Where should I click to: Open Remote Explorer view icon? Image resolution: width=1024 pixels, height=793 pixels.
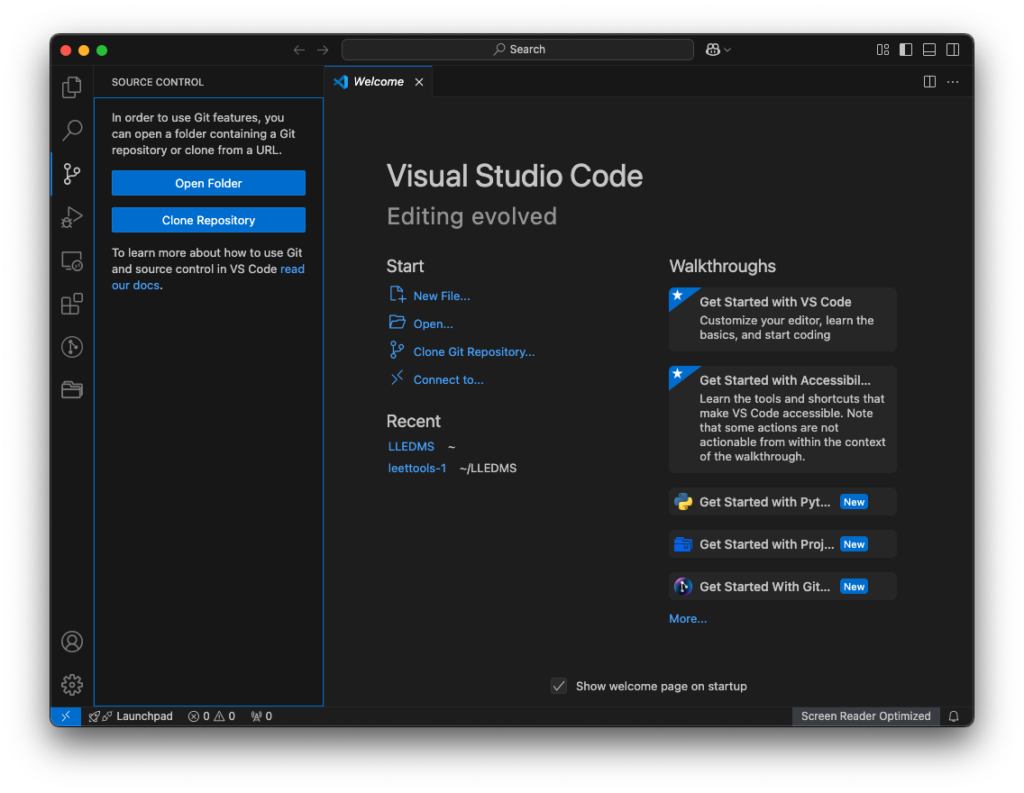[x=72, y=261]
